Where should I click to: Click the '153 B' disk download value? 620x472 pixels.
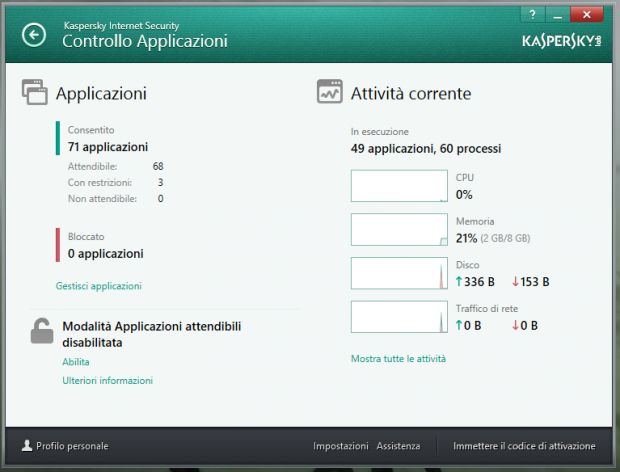pos(535,282)
